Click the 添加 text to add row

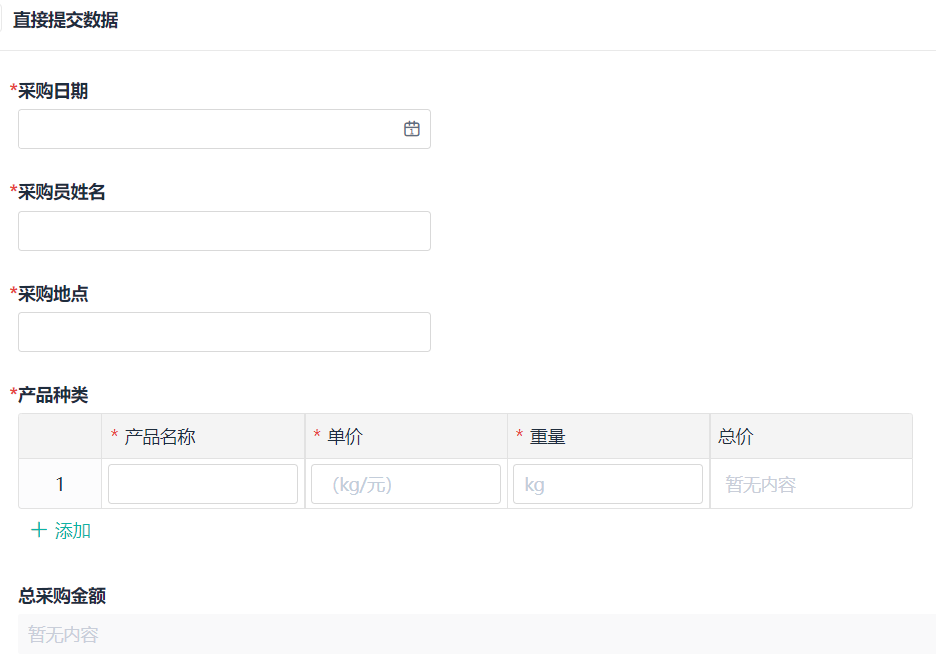click(73, 531)
